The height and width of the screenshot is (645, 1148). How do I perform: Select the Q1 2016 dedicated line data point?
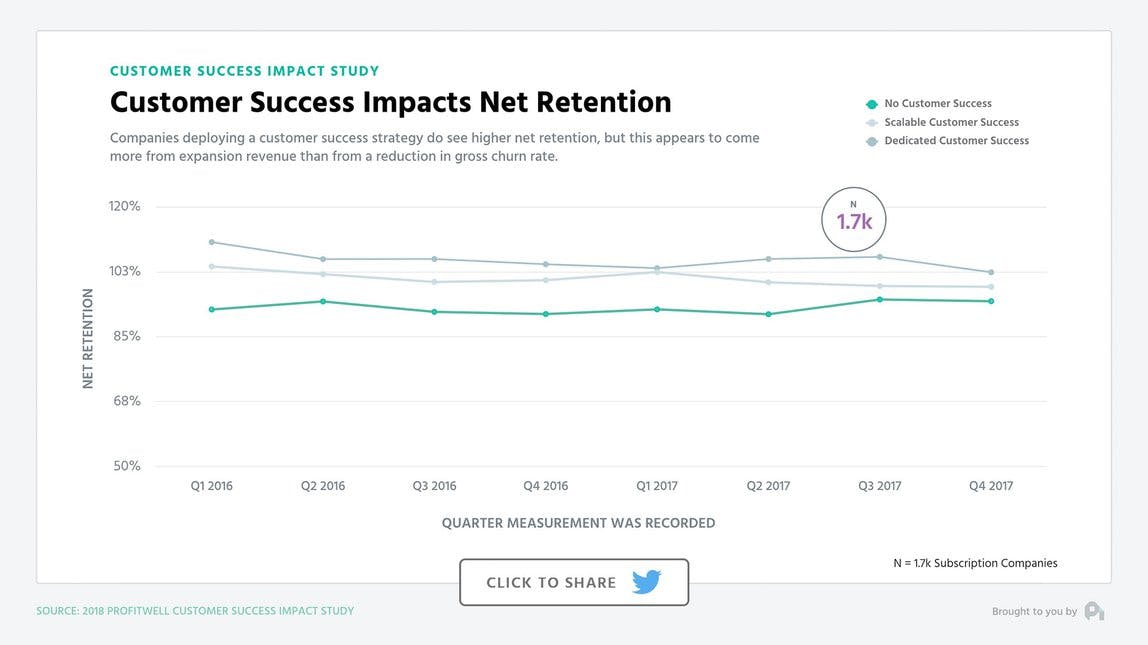click(x=212, y=241)
